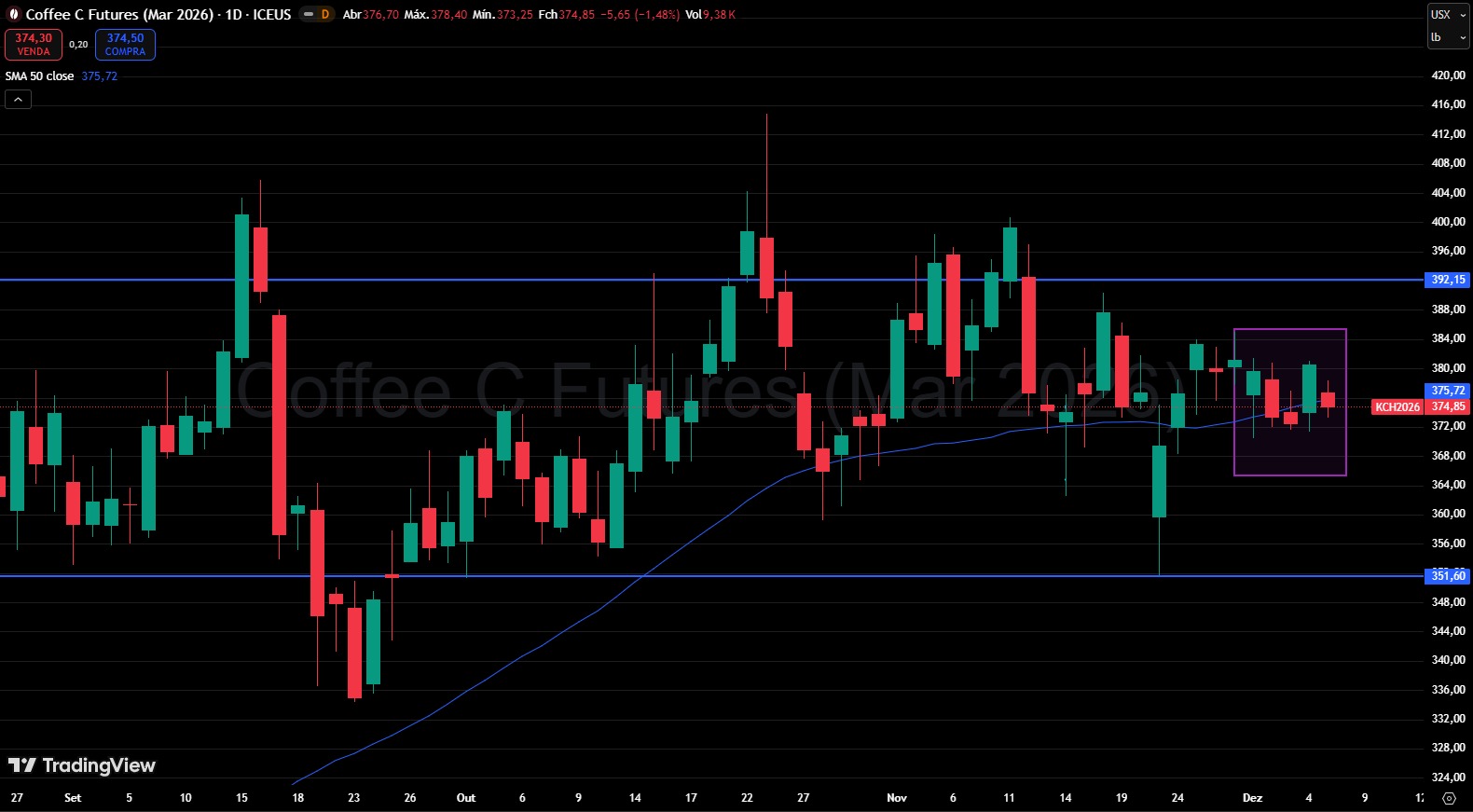Click the 374,50 COMPRA buy button
Viewport: 1473px width, 812px height.
pos(125,44)
